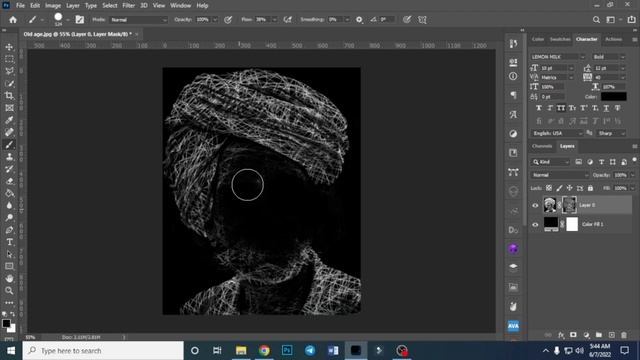Open layer blend mode Normal dropdown

point(560,175)
